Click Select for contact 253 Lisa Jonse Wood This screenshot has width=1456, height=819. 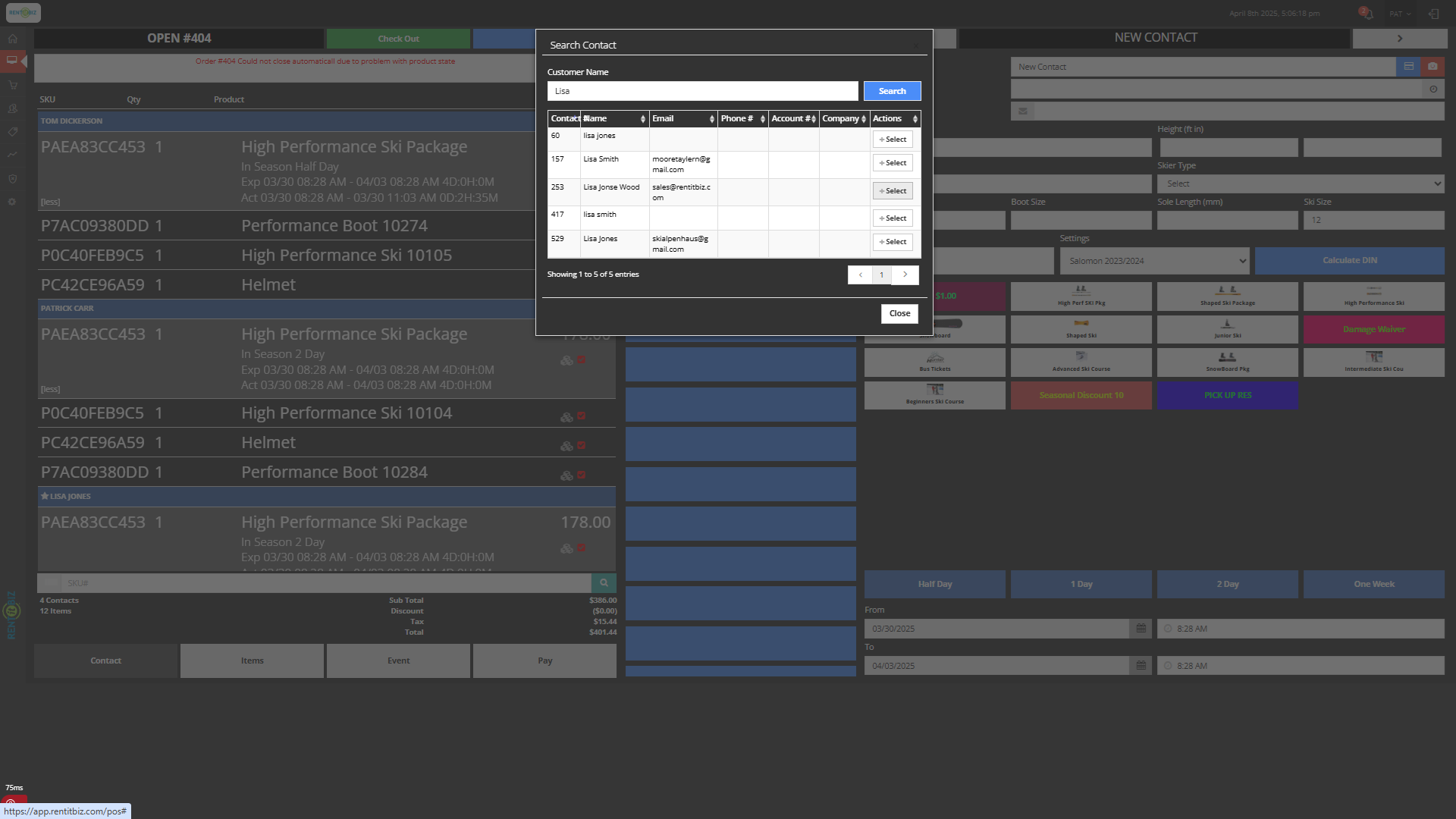coord(892,191)
